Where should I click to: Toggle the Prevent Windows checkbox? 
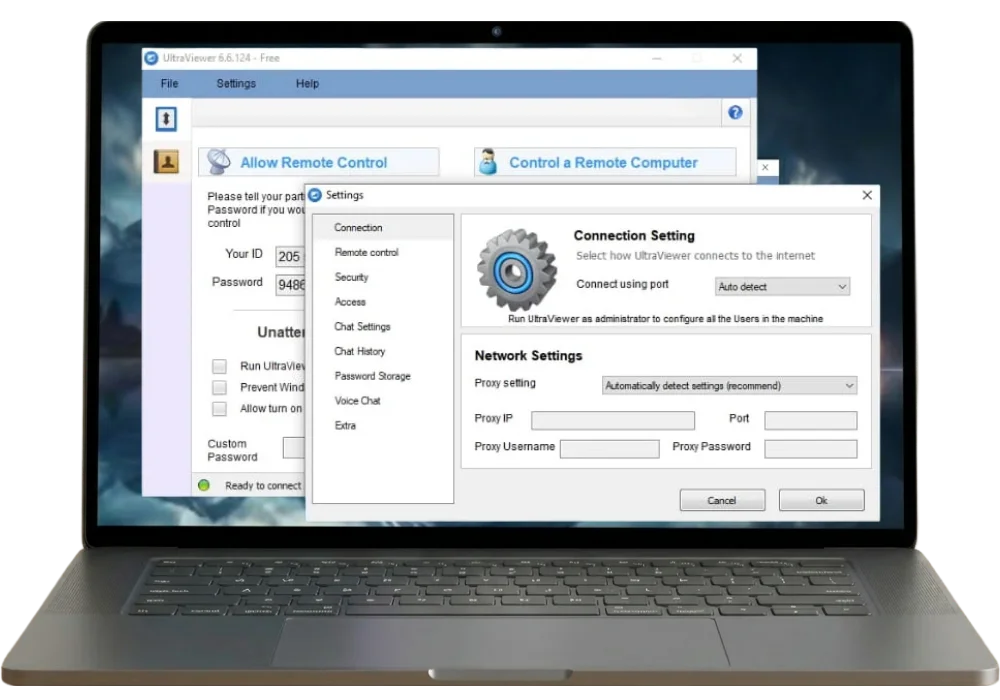coord(219,388)
